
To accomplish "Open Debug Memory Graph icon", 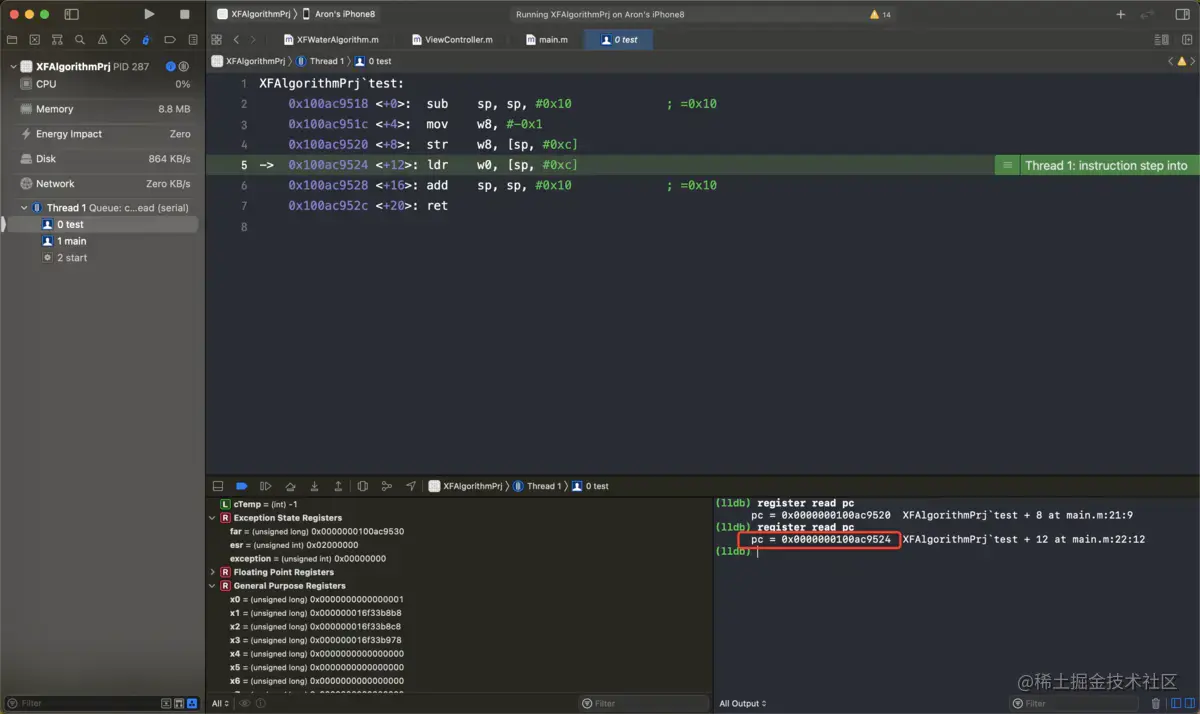I will coord(387,486).
